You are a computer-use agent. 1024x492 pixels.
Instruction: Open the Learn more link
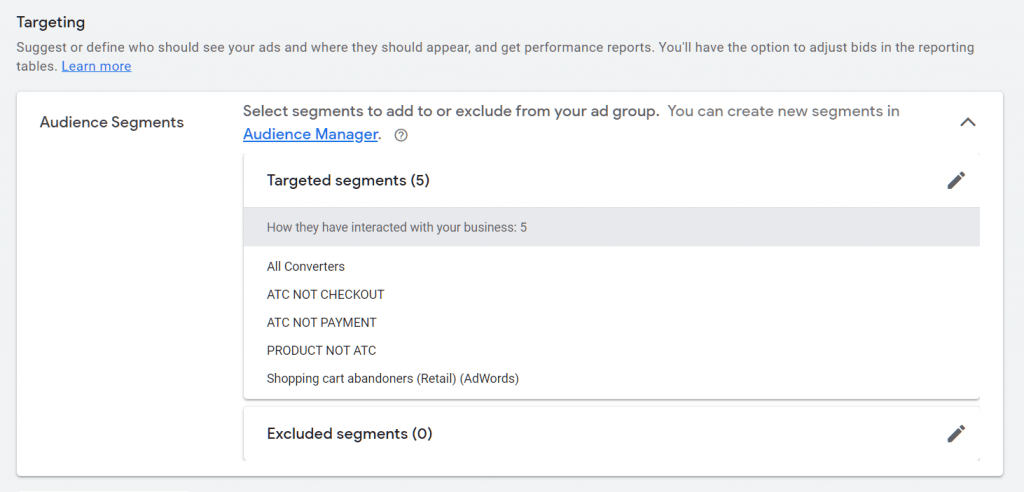point(96,66)
